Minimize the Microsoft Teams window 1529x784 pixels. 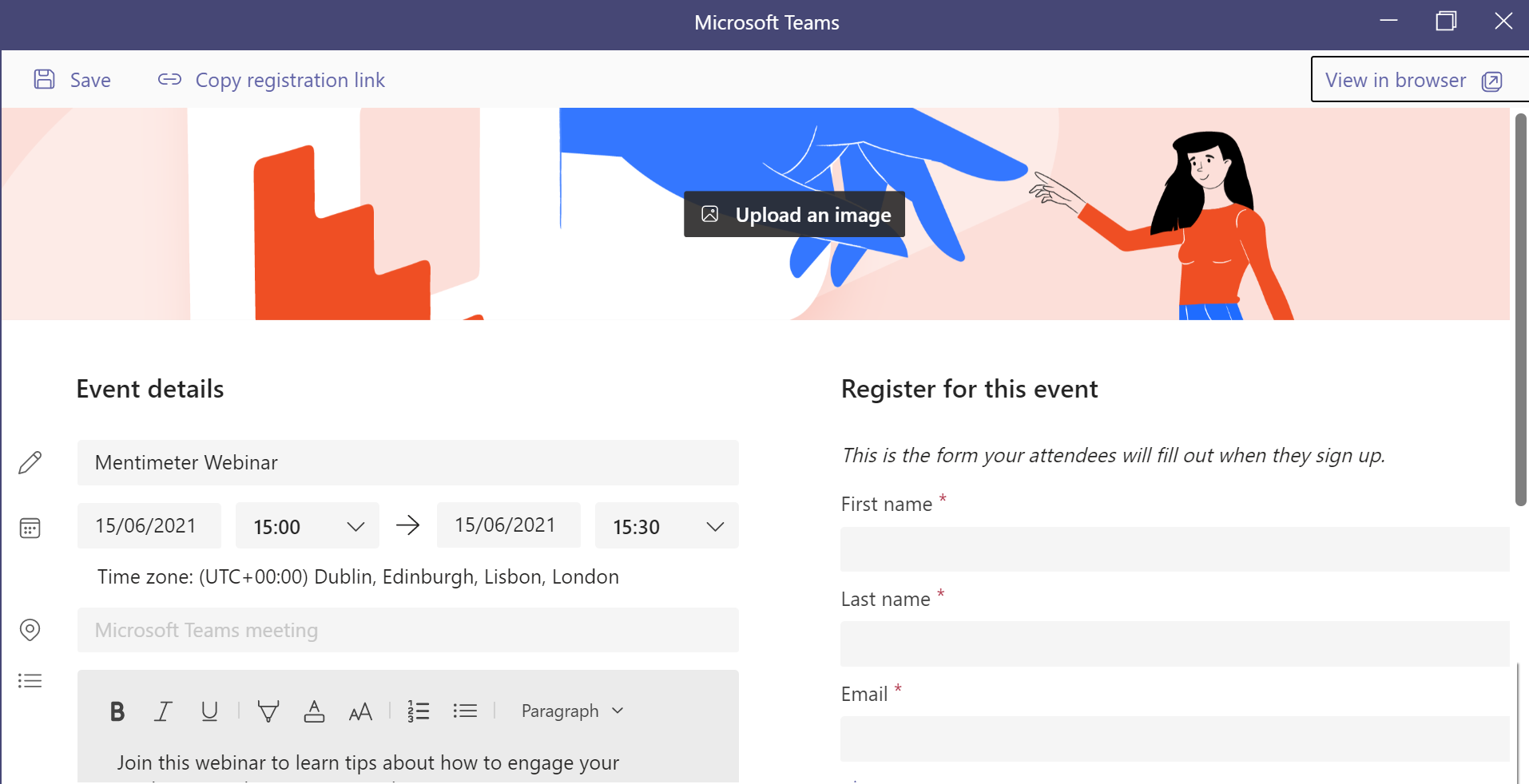click(1389, 21)
